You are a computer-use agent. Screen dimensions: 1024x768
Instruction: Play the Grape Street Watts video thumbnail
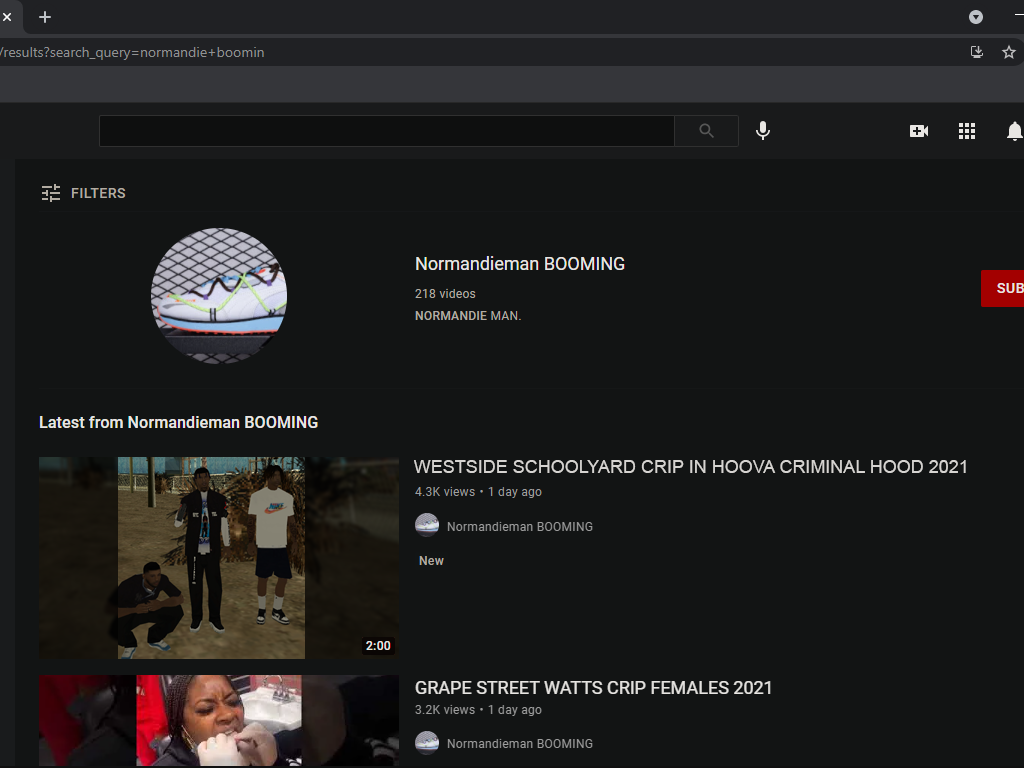[x=219, y=720]
